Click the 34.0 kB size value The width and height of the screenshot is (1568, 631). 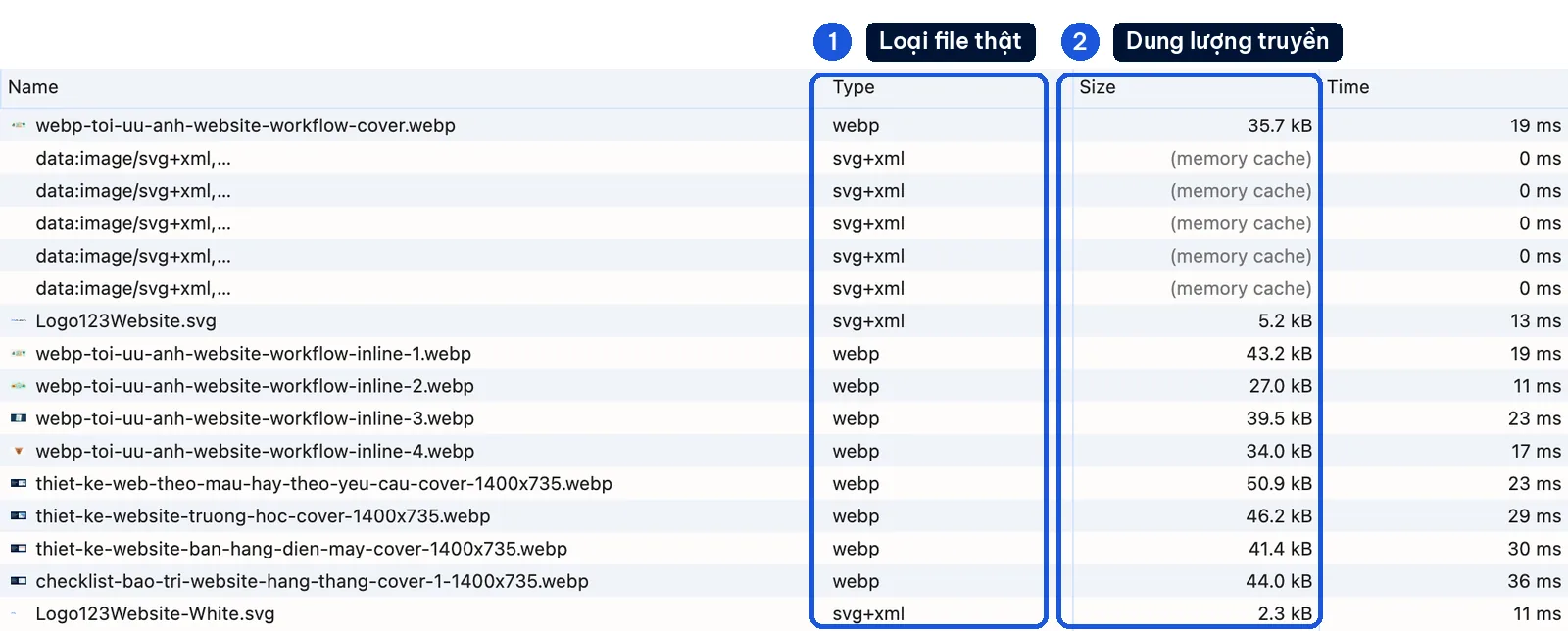(x=1279, y=451)
